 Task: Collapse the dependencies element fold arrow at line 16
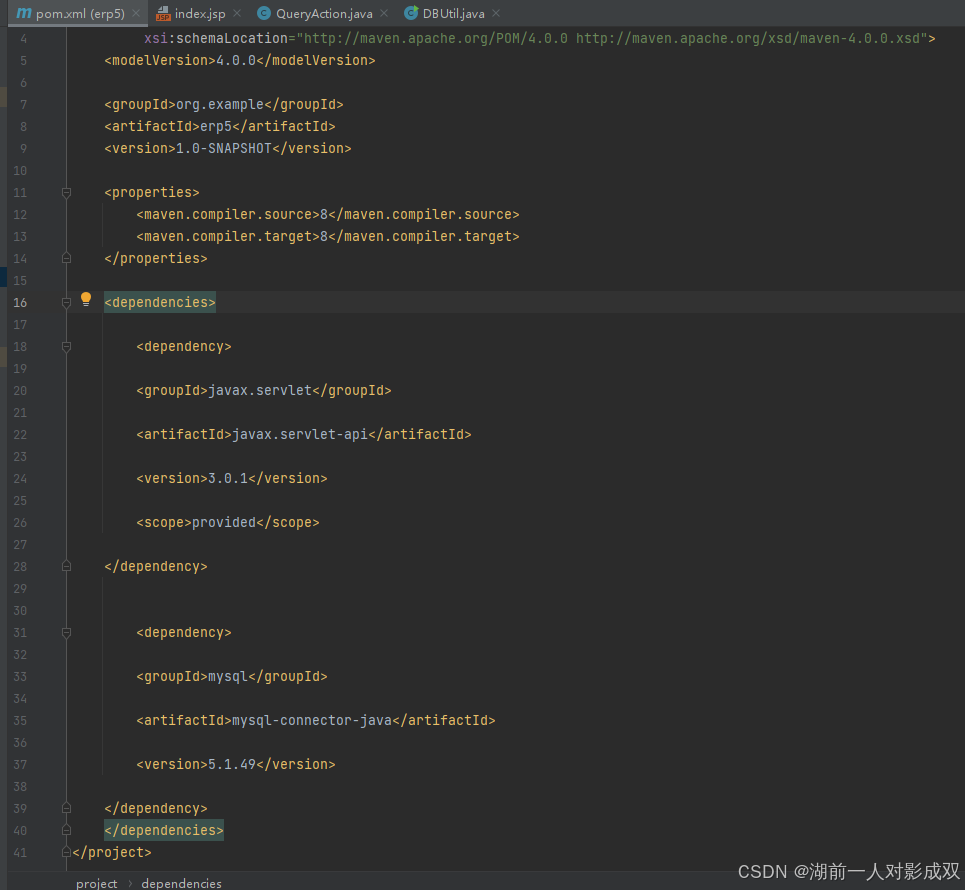[66, 302]
